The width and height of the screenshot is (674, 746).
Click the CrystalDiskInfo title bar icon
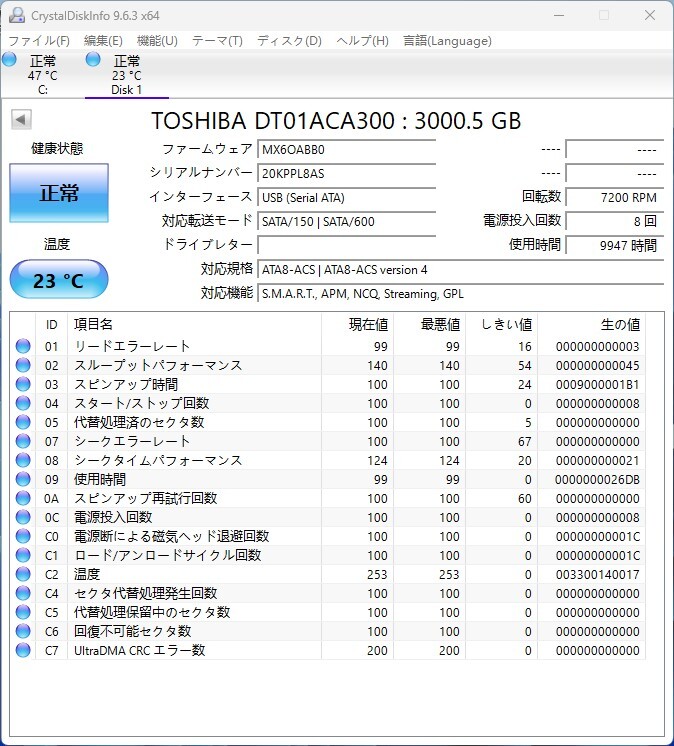tap(17, 15)
